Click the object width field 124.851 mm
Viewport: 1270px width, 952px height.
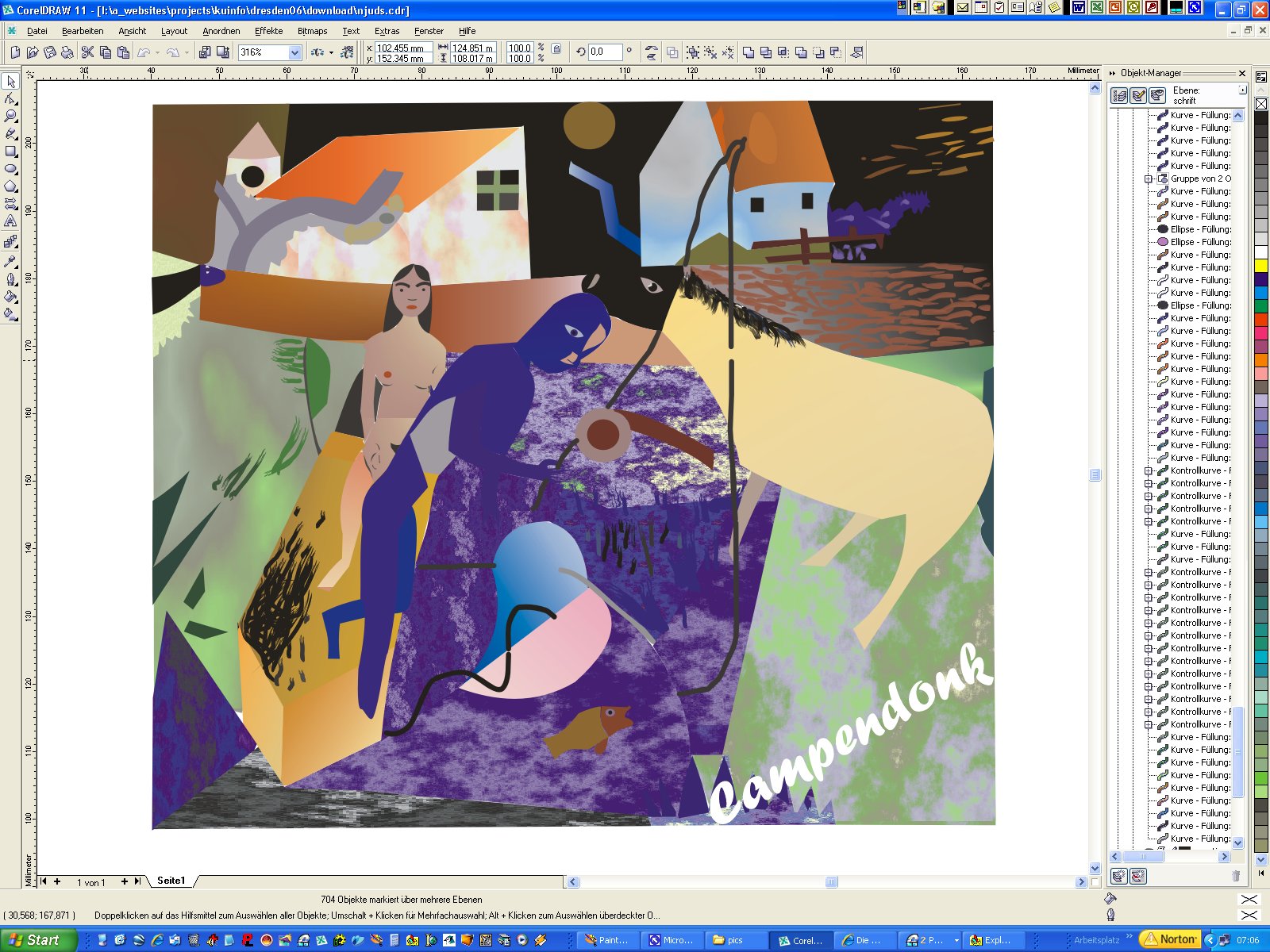click(473, 48)
